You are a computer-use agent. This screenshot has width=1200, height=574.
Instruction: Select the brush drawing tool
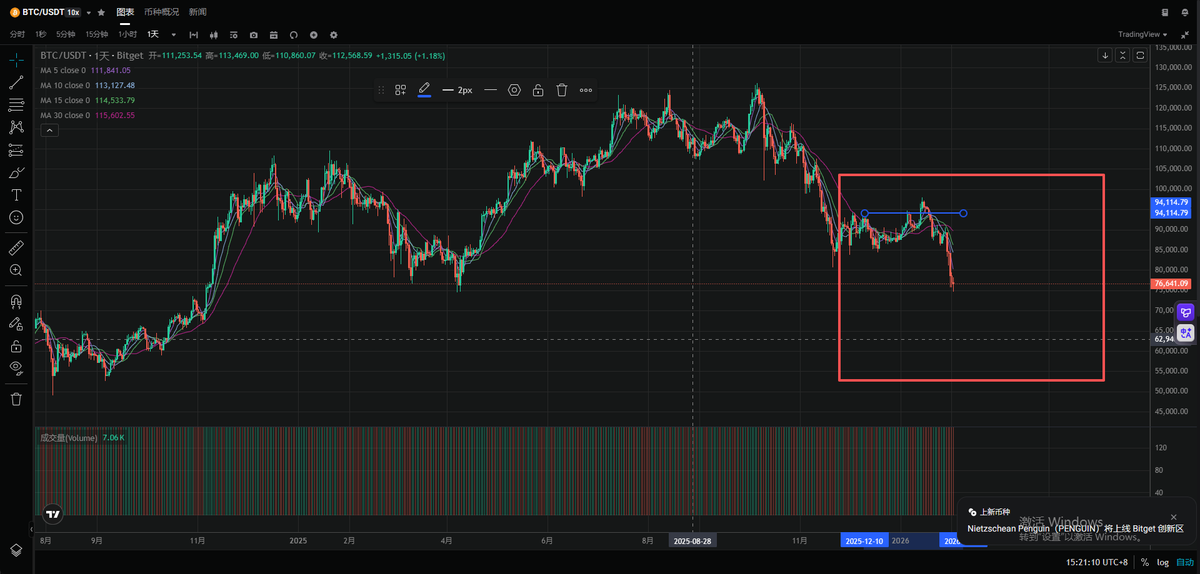click(16, 172)
